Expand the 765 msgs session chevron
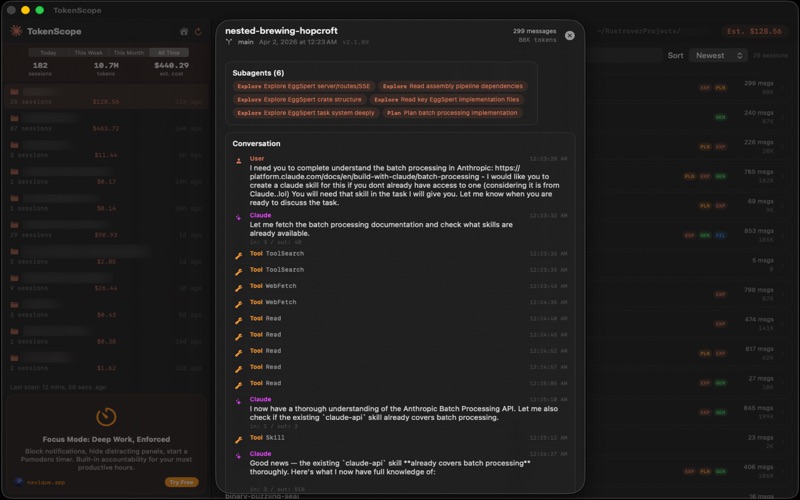Image resolution: width=800 pixels, height=500 pixels. [x=784, y=176]
